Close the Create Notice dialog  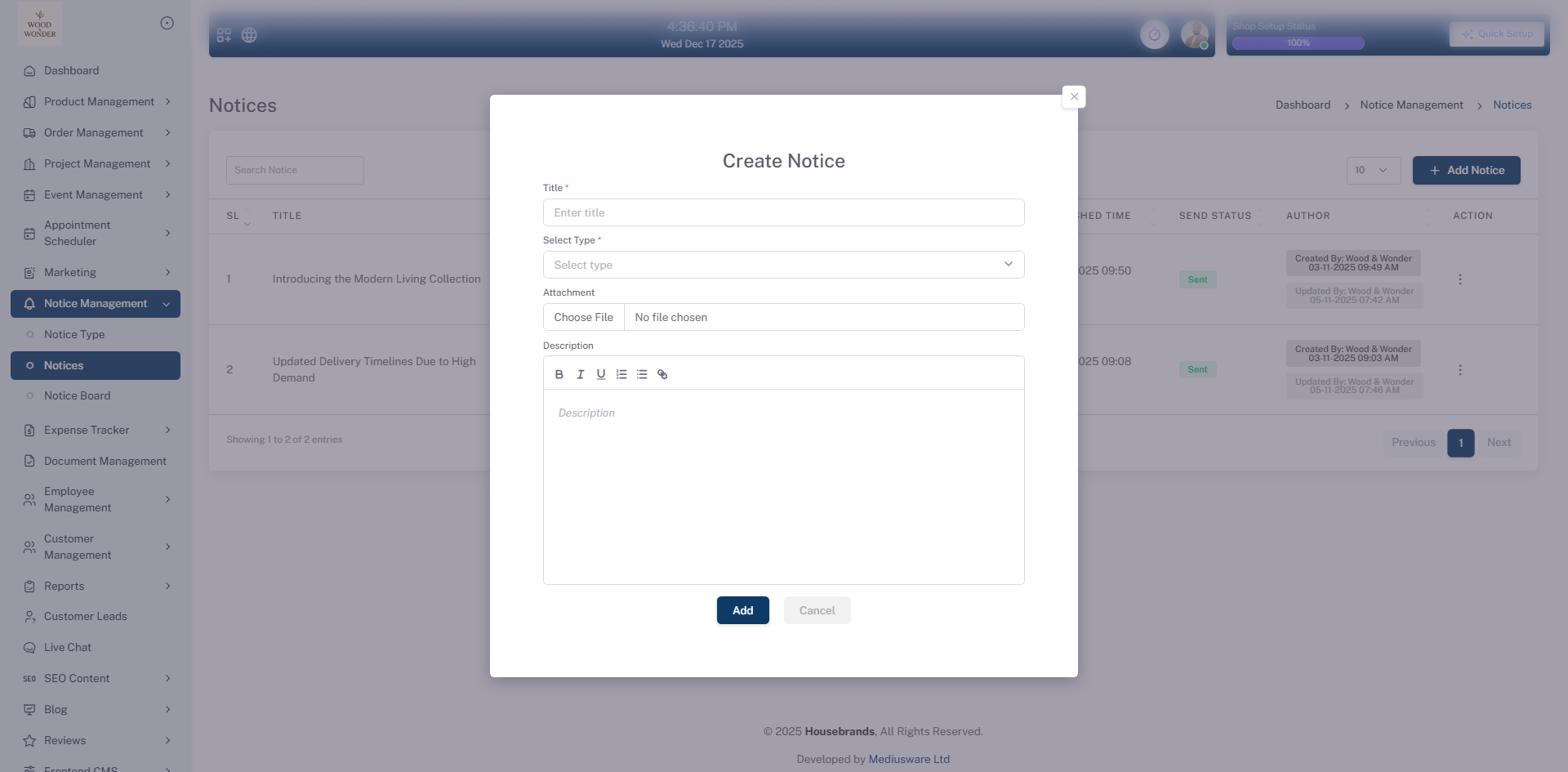[1074, 96]
